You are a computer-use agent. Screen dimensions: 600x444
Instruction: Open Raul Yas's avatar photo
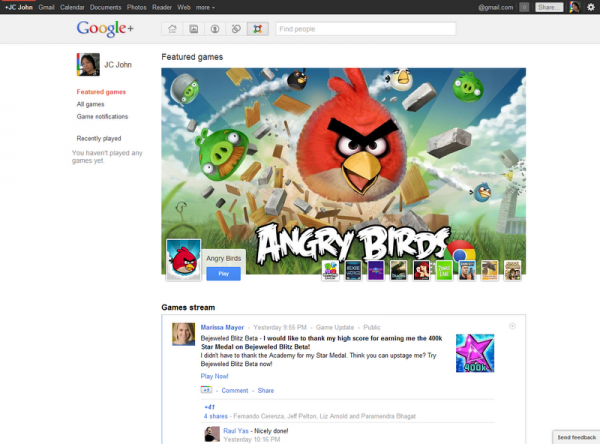point(212,434)
